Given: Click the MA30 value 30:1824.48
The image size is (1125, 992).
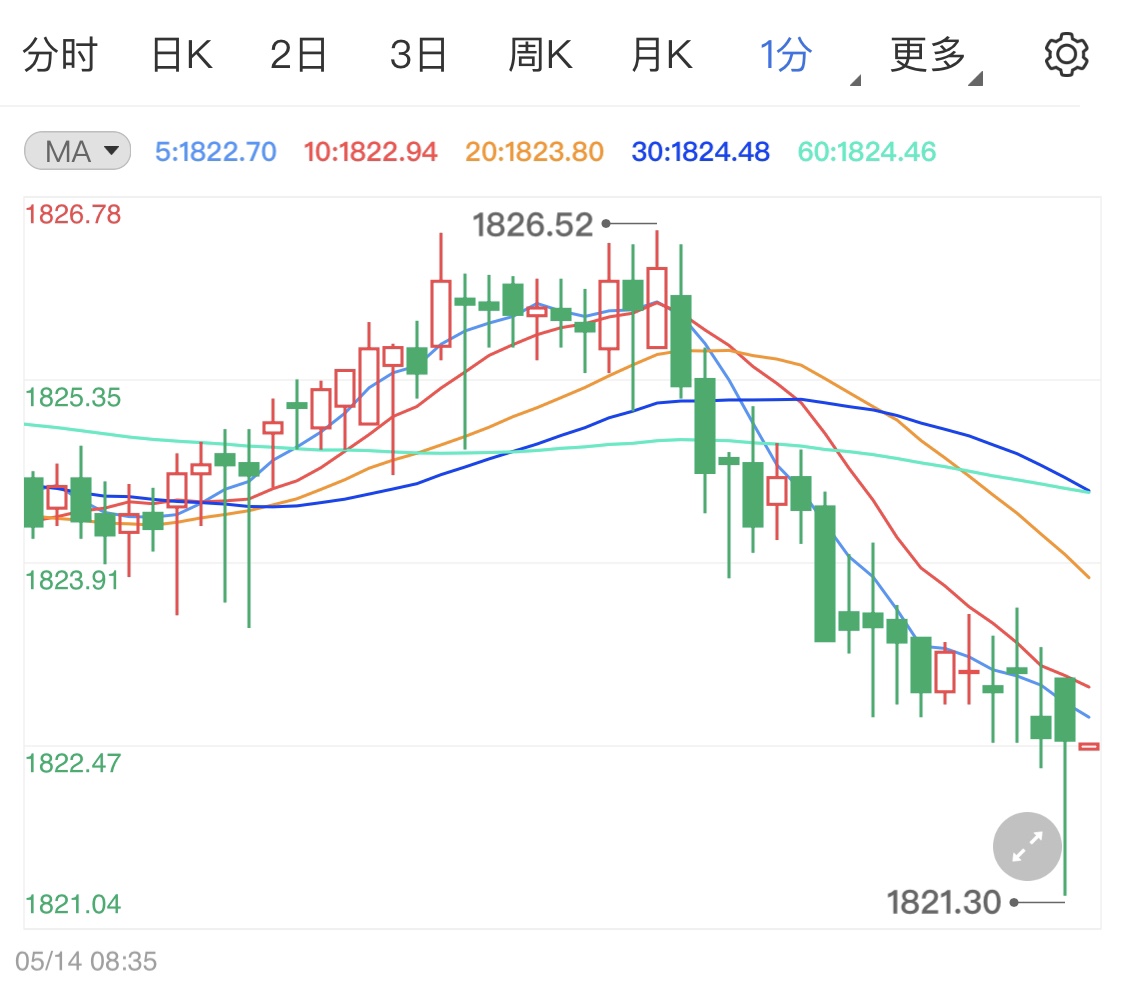Looking at the screenshot, I should point(700,151).
